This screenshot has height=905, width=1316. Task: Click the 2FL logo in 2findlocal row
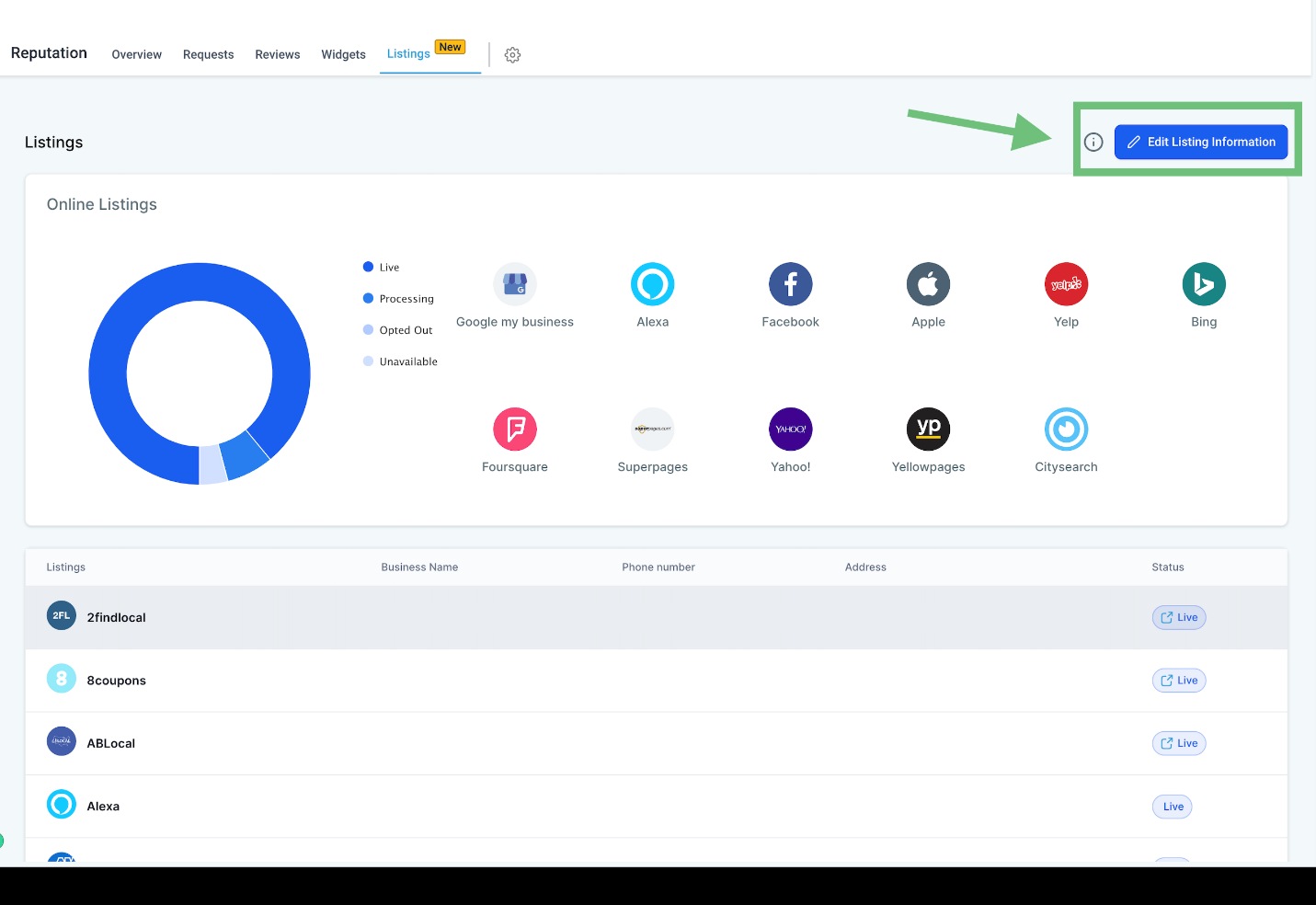click(x=62, y=616)
